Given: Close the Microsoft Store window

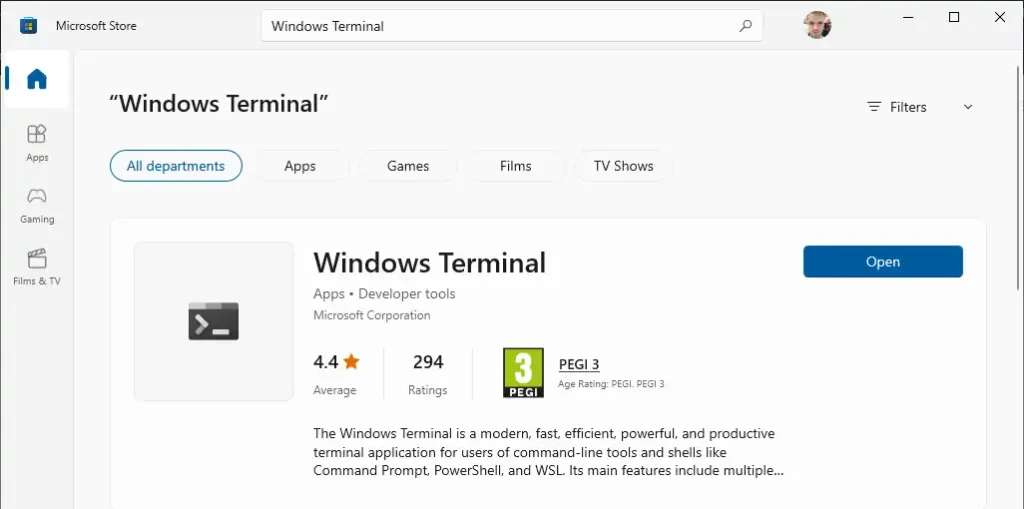Looking at the screenshot, I should 1000,18.
